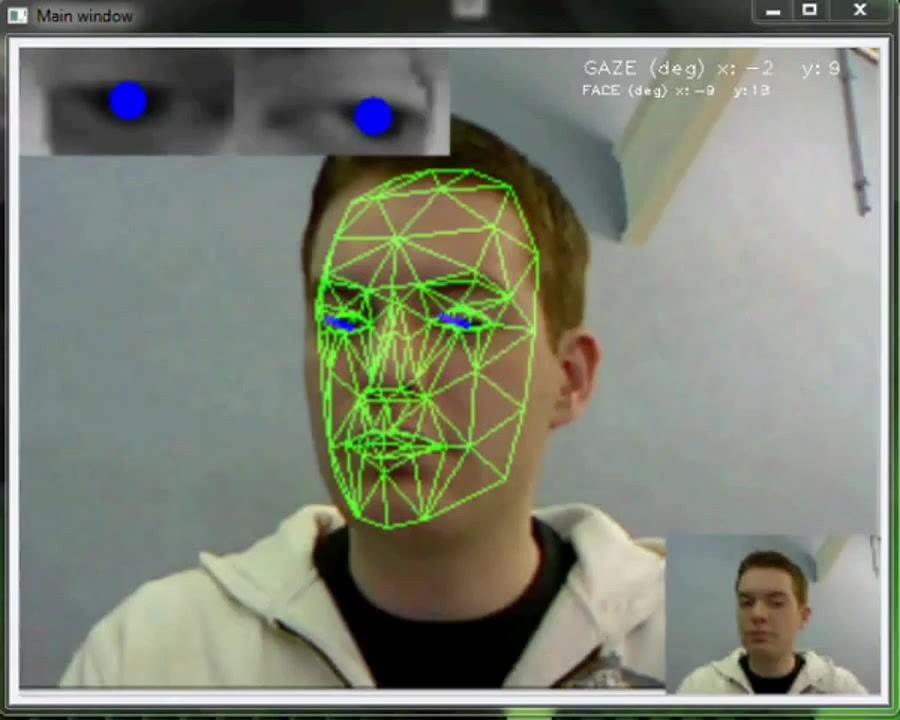Minimize the Main window
Viewport: 900px width, 720px height.
(x=772, y=11)
